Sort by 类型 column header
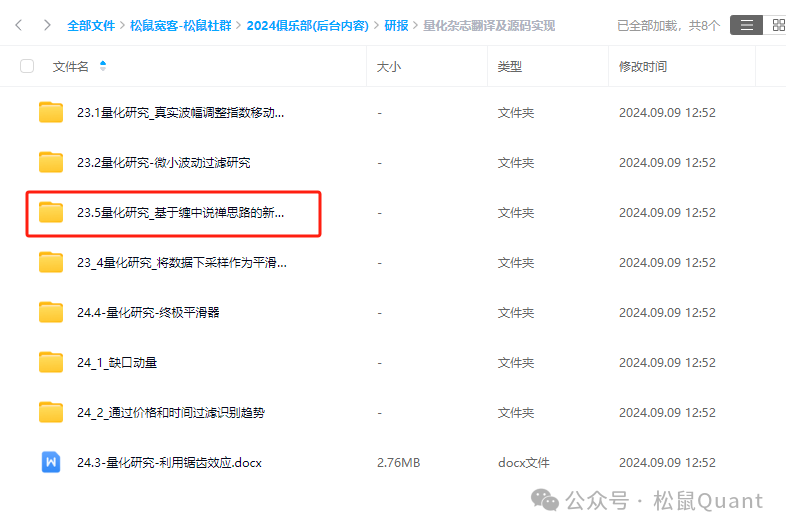Screen dimensions: 786x531 [510, 67]
